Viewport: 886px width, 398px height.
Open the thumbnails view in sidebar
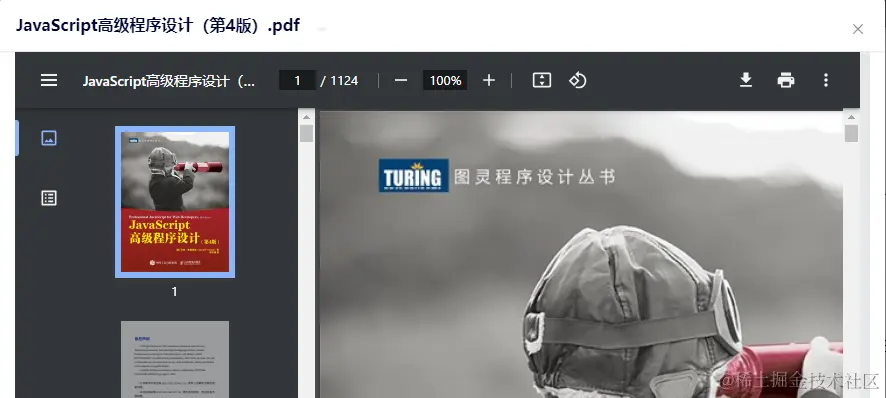click(x=49, y=138)
